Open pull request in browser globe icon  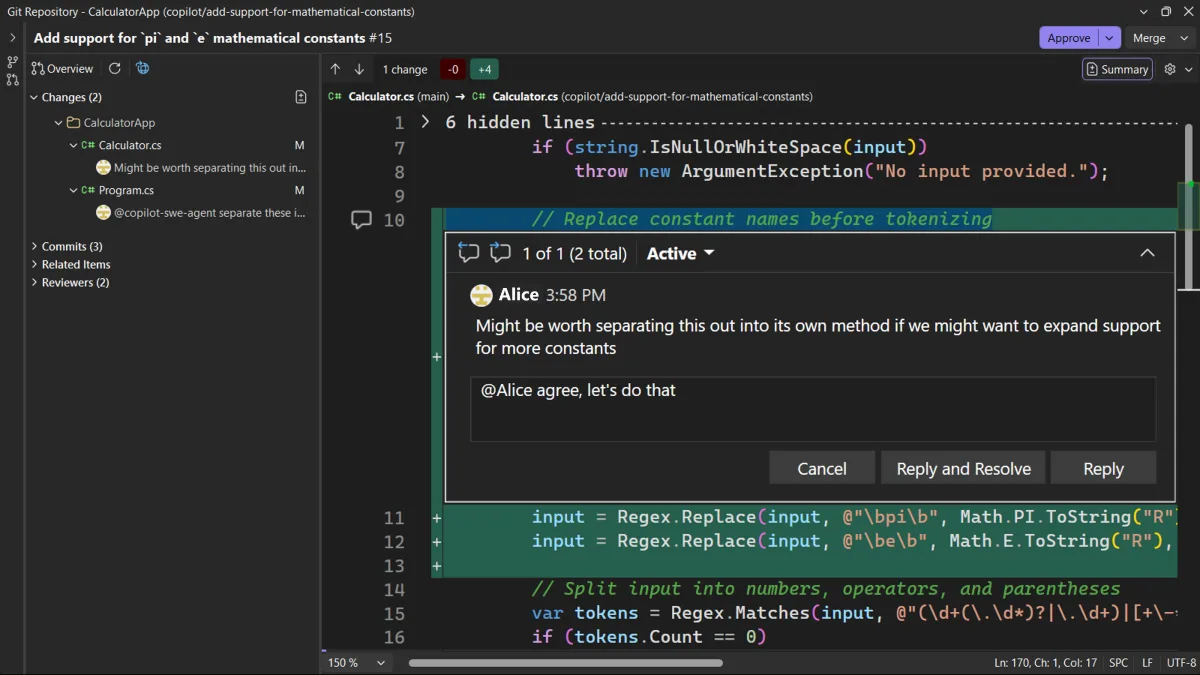[x=143, y=69]
